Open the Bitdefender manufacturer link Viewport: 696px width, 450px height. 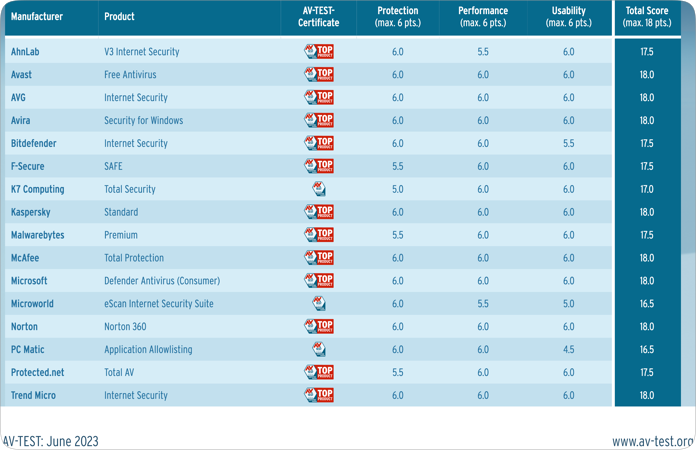tap(34, 143)
